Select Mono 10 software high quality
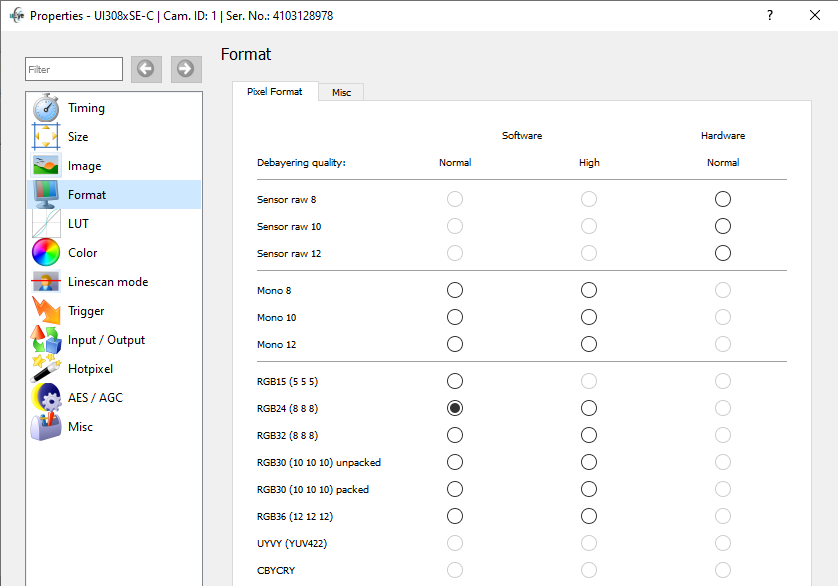This screenshot has height=586, width=838. 589,317
